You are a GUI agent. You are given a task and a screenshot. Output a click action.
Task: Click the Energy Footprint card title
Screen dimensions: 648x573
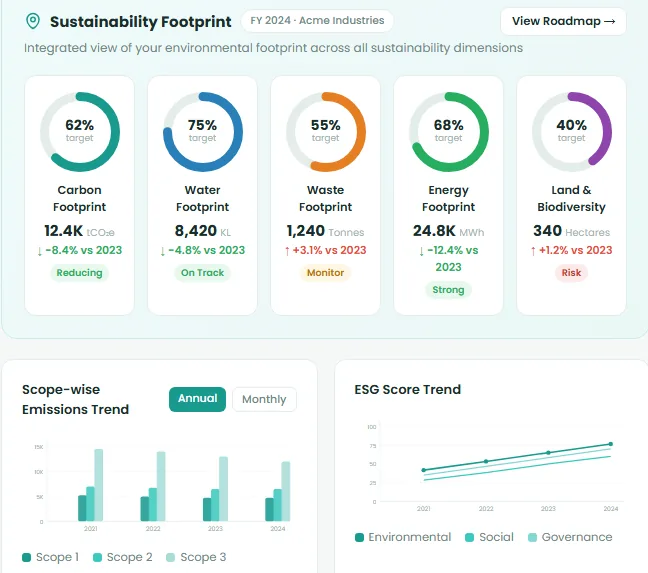pyautogui.click(x=448, y=198)
